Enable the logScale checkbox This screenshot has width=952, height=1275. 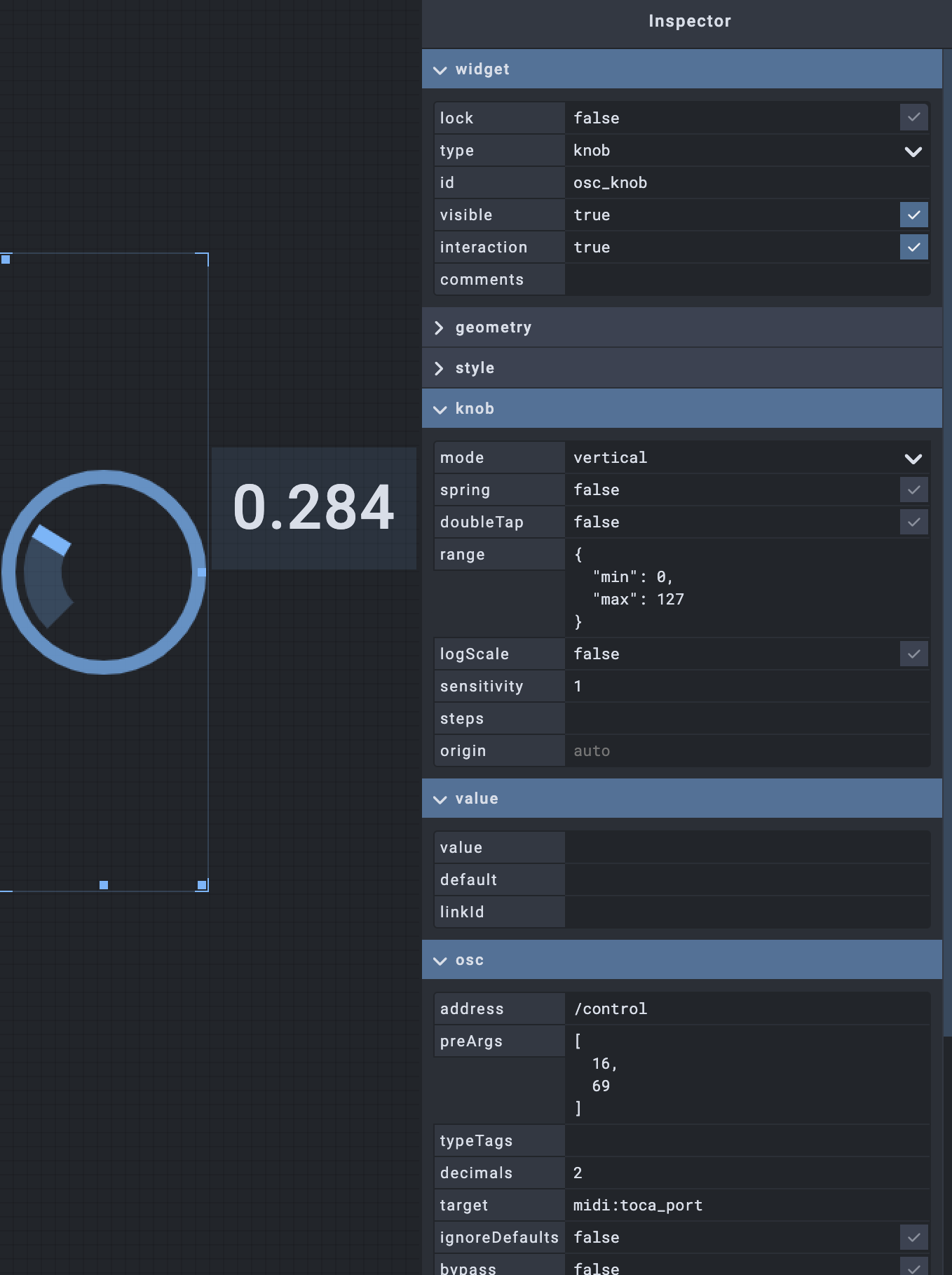[913, 654]
